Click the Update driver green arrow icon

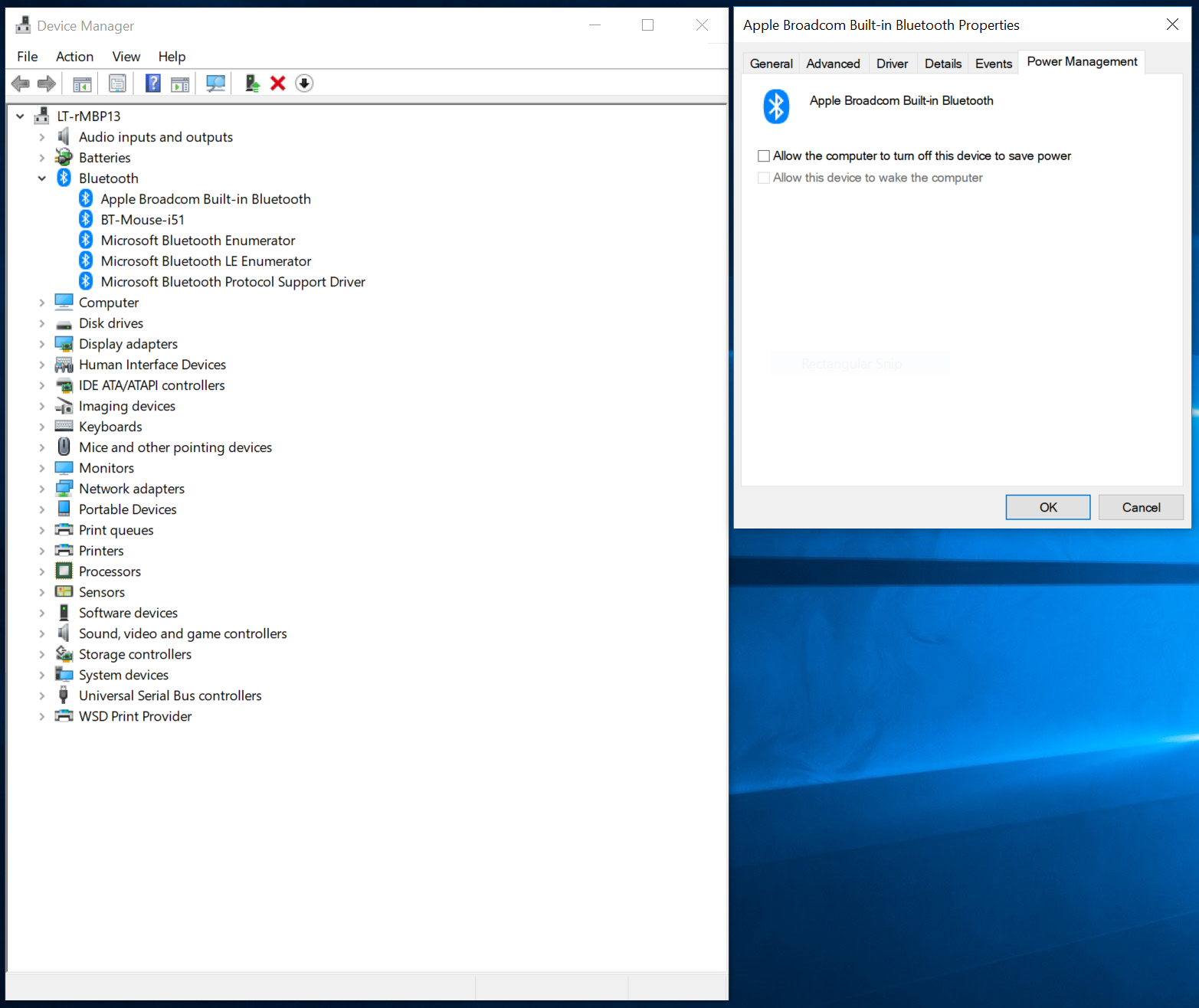[252, 83]
